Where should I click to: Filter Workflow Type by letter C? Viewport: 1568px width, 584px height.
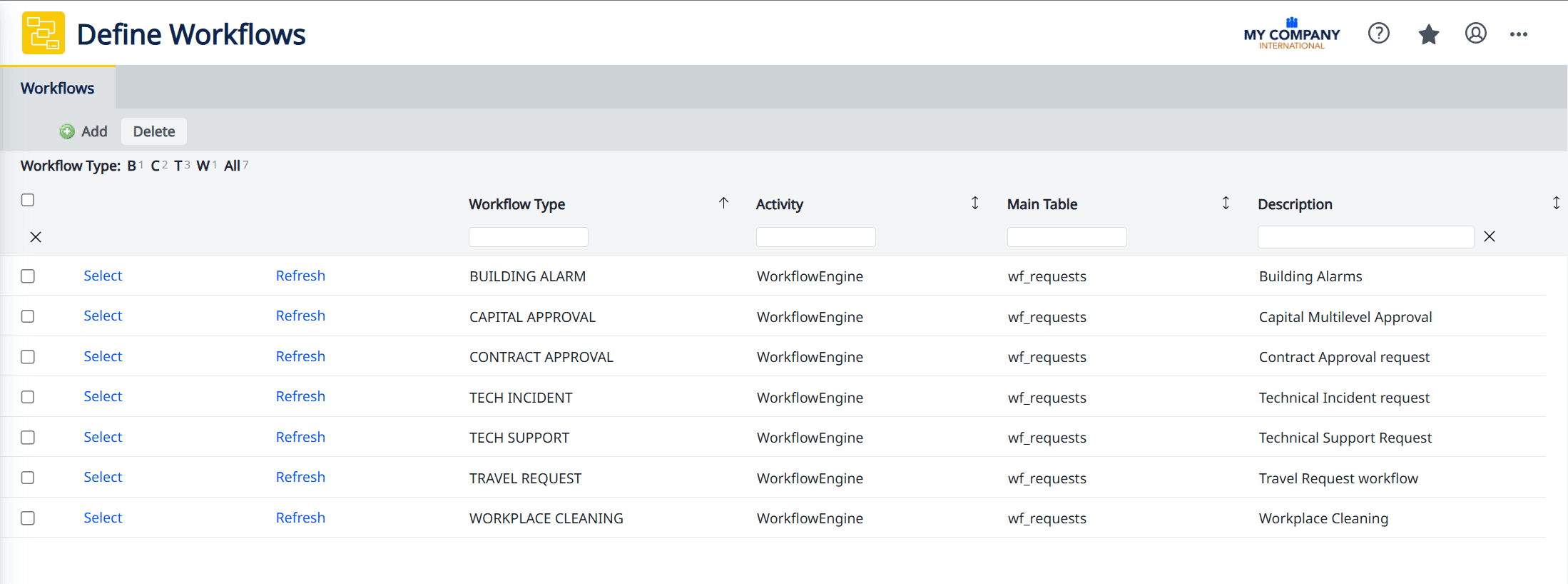click(155, 166)
